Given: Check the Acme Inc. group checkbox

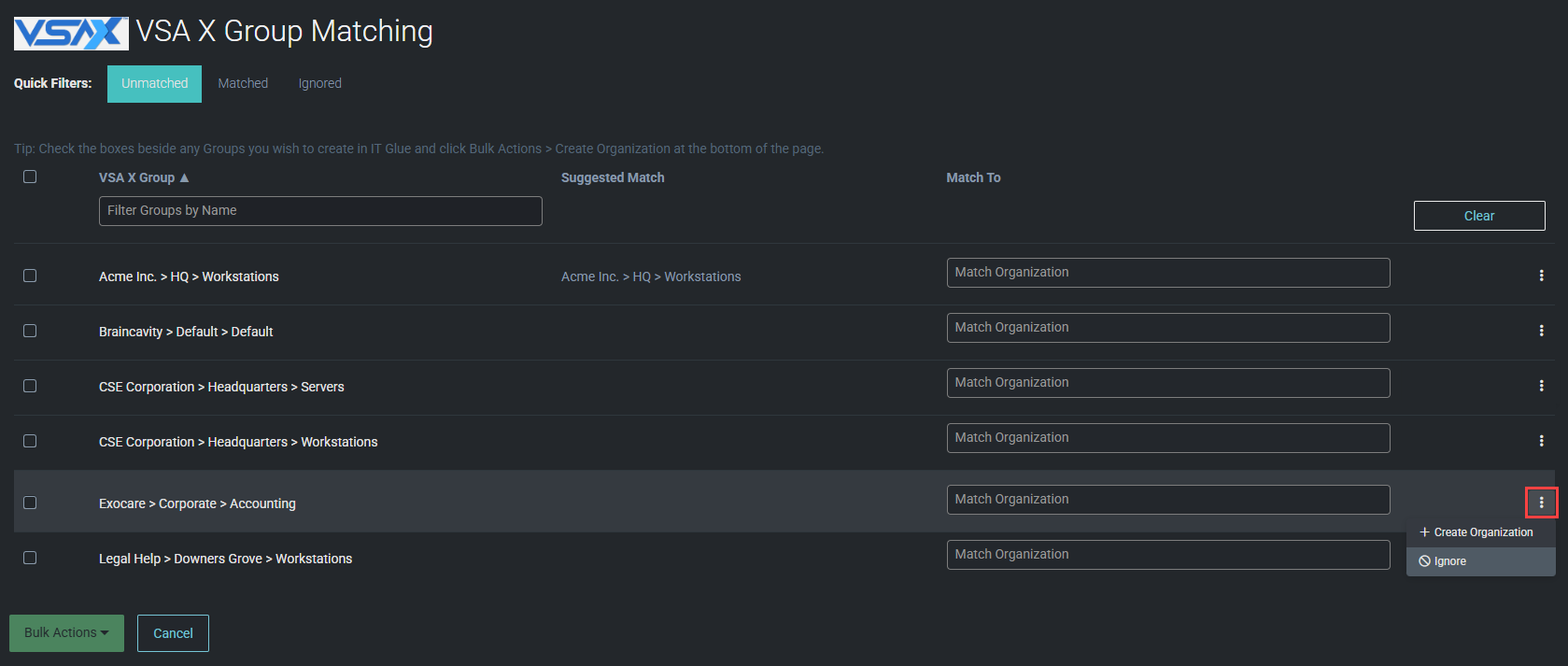Looking at the screenshot, I should click(x=30, y=276).
